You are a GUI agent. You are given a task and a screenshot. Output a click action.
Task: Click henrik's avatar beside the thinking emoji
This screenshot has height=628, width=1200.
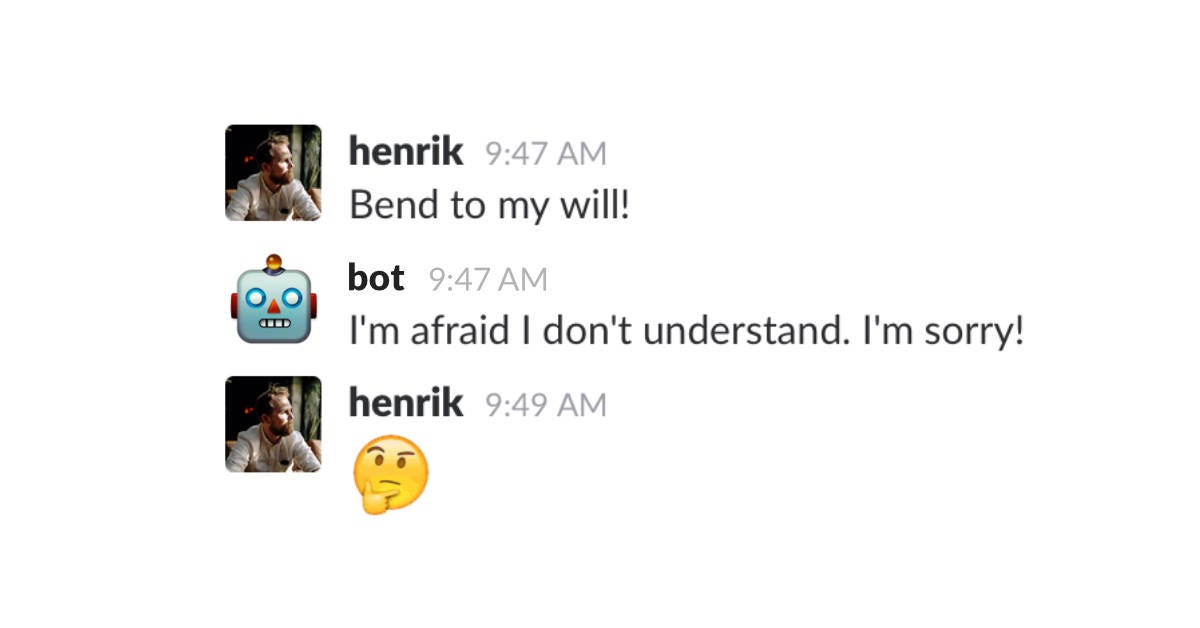click(273, 424)
